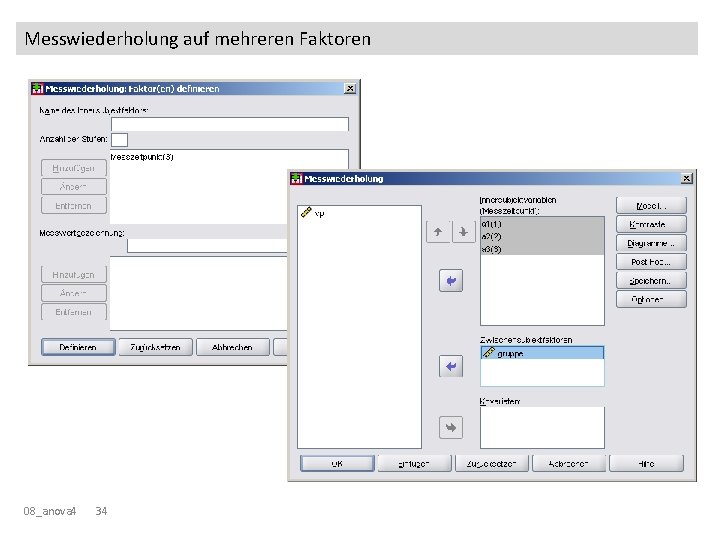Click blue arrow beside Zwischensubjektfaktoren list
The image size is (720, 540).
[x=451, y=366]
